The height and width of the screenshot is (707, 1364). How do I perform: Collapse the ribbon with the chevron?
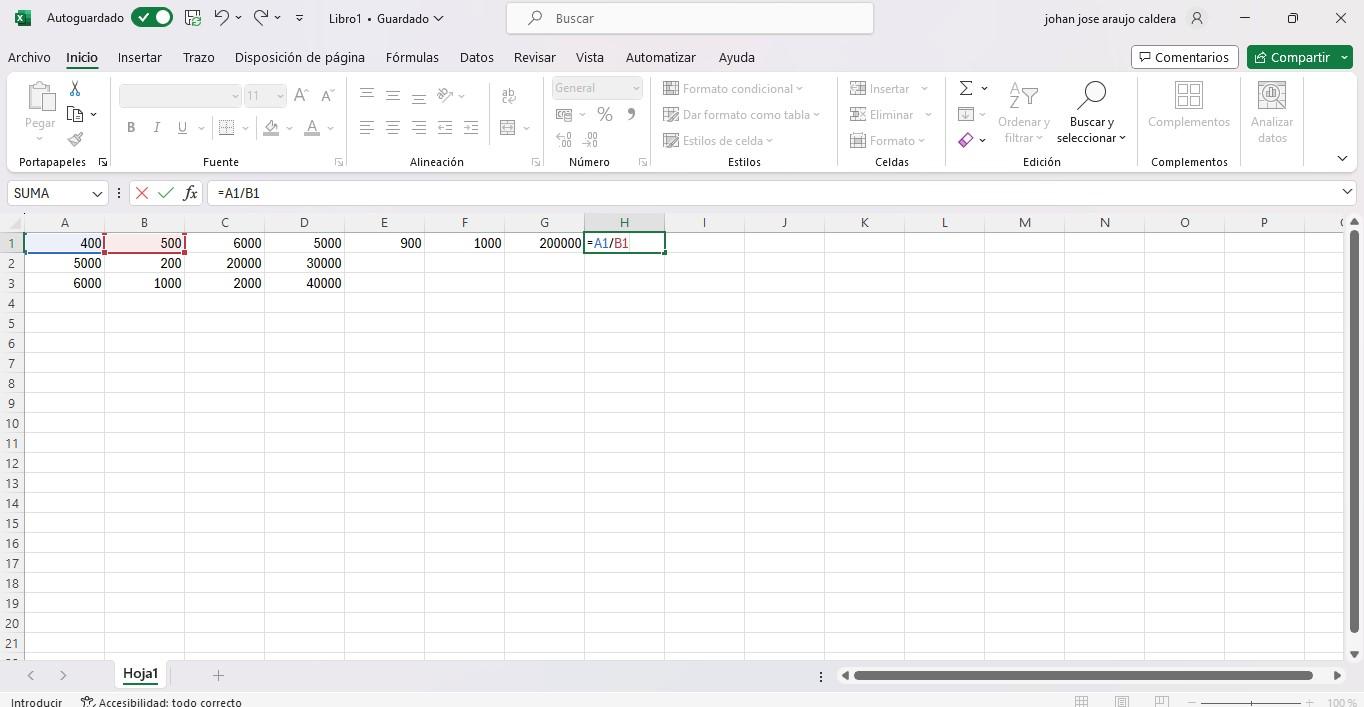[x=1342, y=159]
